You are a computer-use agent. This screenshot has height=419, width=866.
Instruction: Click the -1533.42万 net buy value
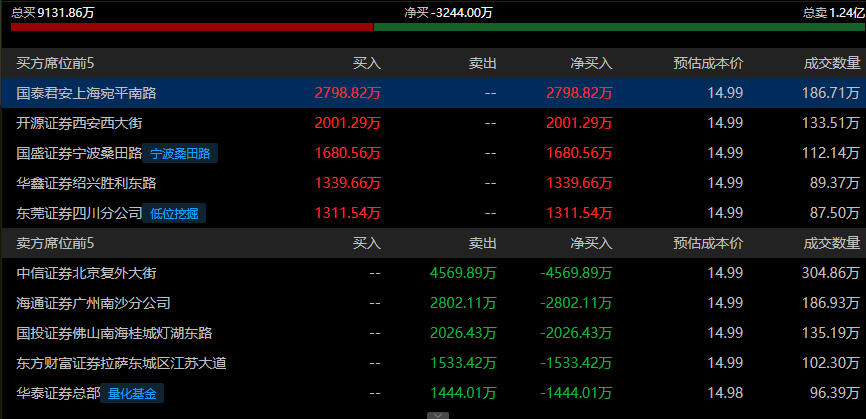(576, 363)
